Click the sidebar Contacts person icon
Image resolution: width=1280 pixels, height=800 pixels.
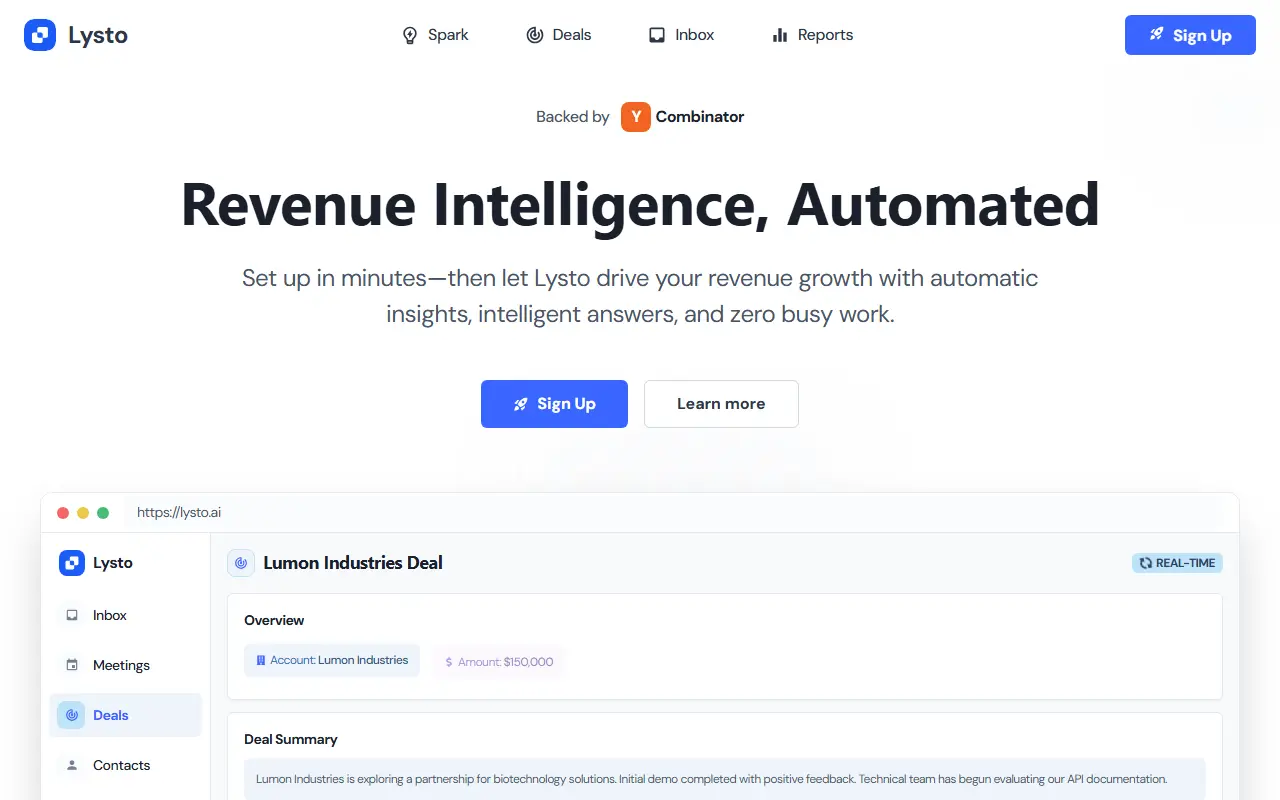coord(72,765)
